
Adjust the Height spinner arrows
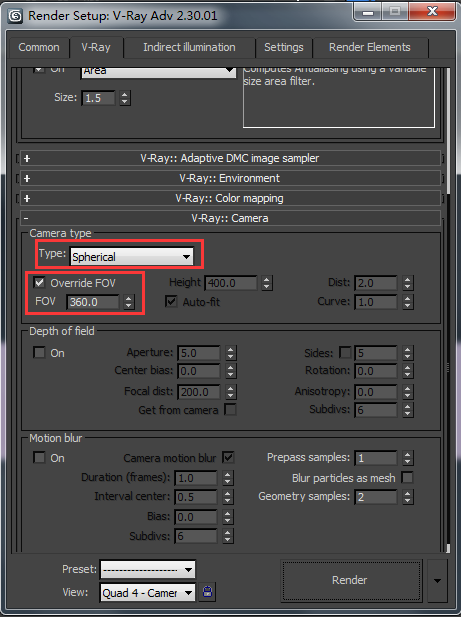click(x=267, y=283)
